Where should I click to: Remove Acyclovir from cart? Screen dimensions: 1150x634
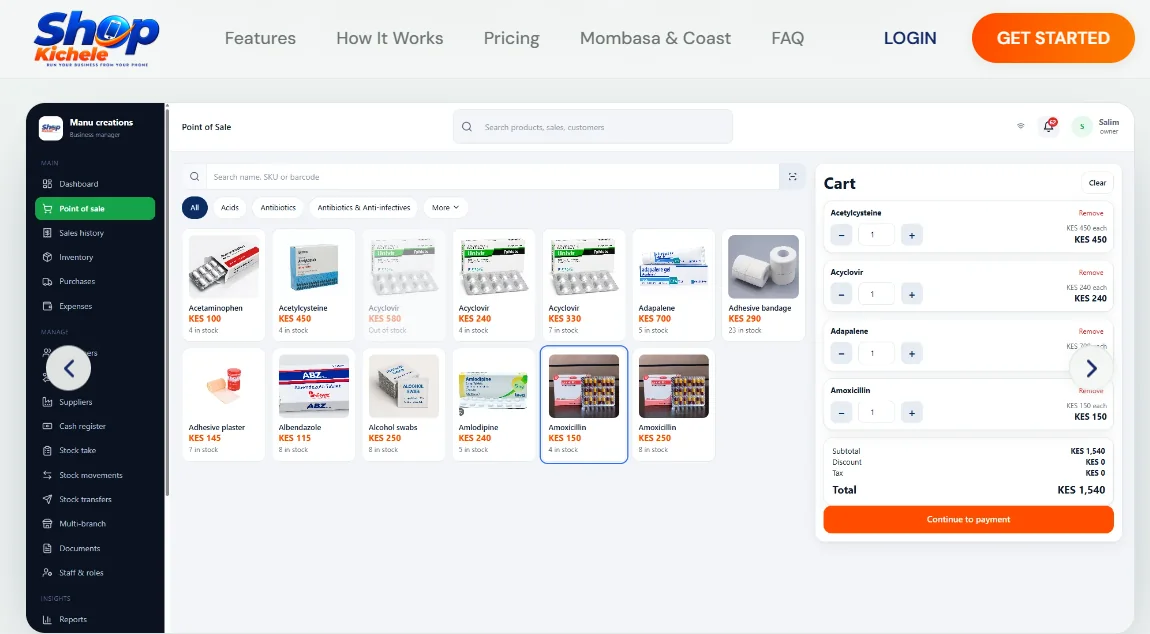(x=1091, y=273)
